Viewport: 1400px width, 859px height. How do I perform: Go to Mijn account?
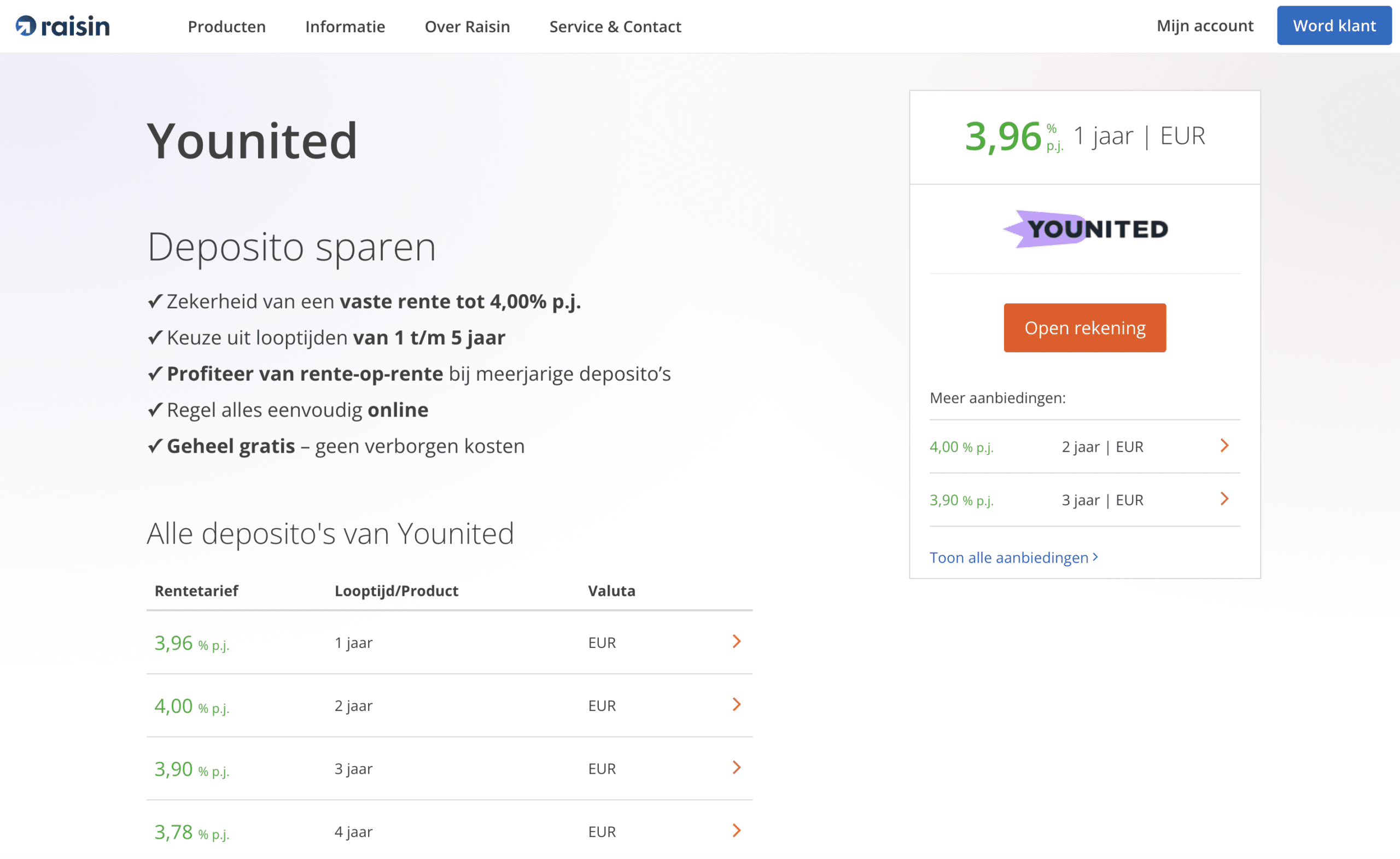(1205, 26)
